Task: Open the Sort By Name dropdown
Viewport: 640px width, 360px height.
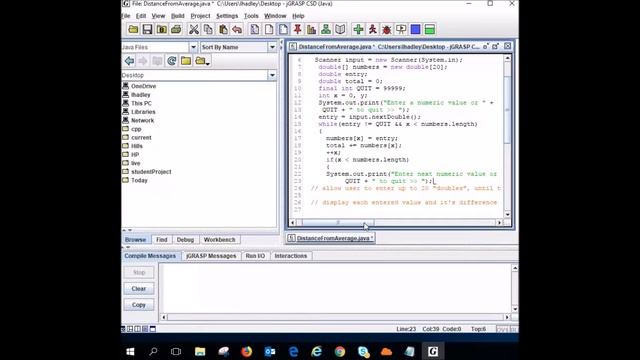Action: [x=272, y=47]
